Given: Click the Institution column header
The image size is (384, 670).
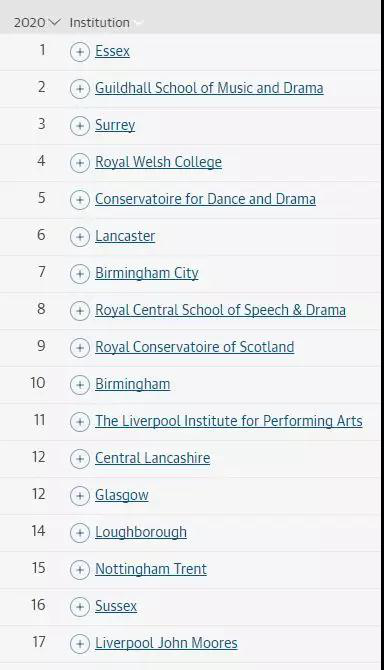Looking at the screenshot, I should 100,22.
